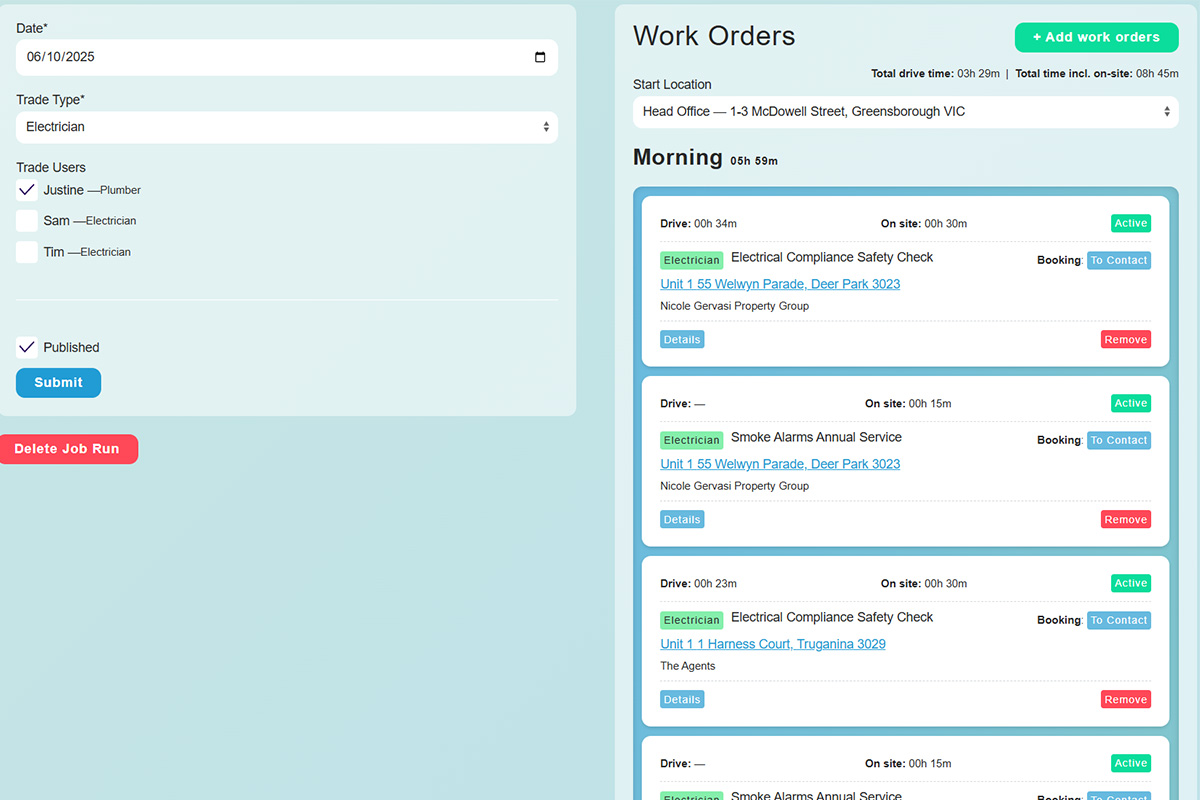Screen dimensions: 1200x800
Task: Click Electrician tag on Truganina card
Action: 692,620
